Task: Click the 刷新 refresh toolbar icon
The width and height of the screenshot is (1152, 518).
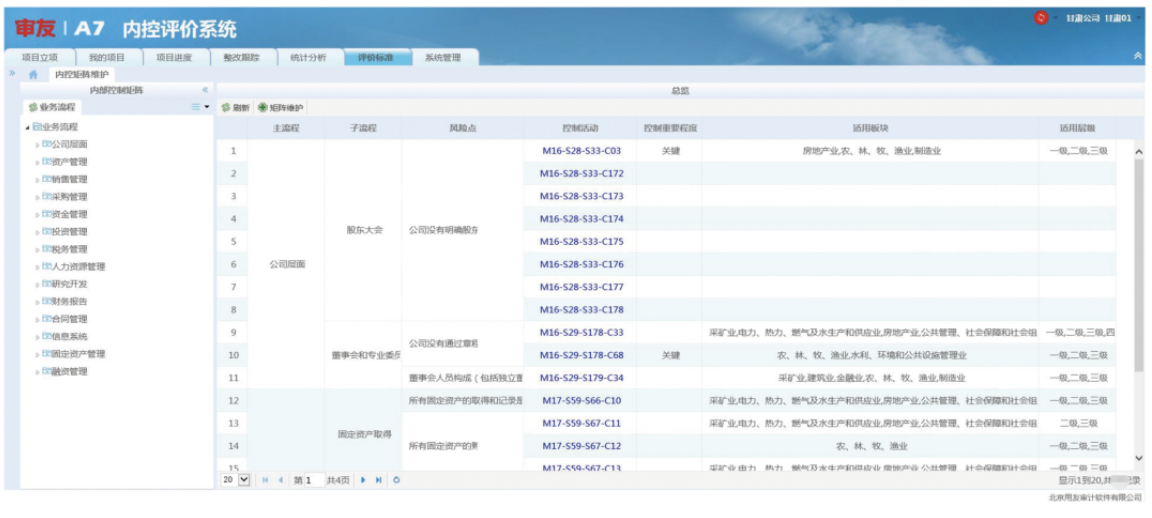Action: (226, 108)
